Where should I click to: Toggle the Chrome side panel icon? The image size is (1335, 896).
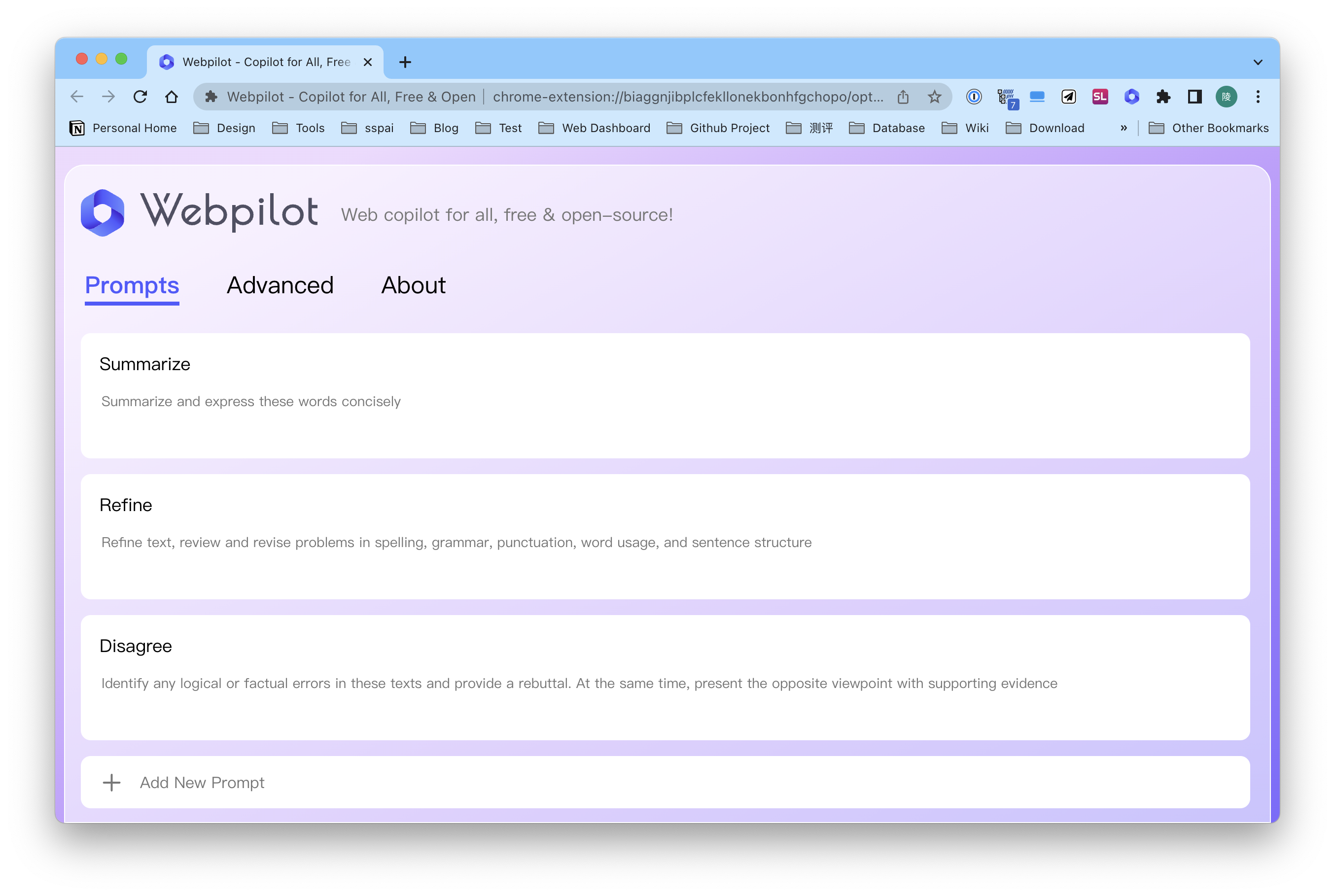pyautogui.click(x=1194, y=97)
